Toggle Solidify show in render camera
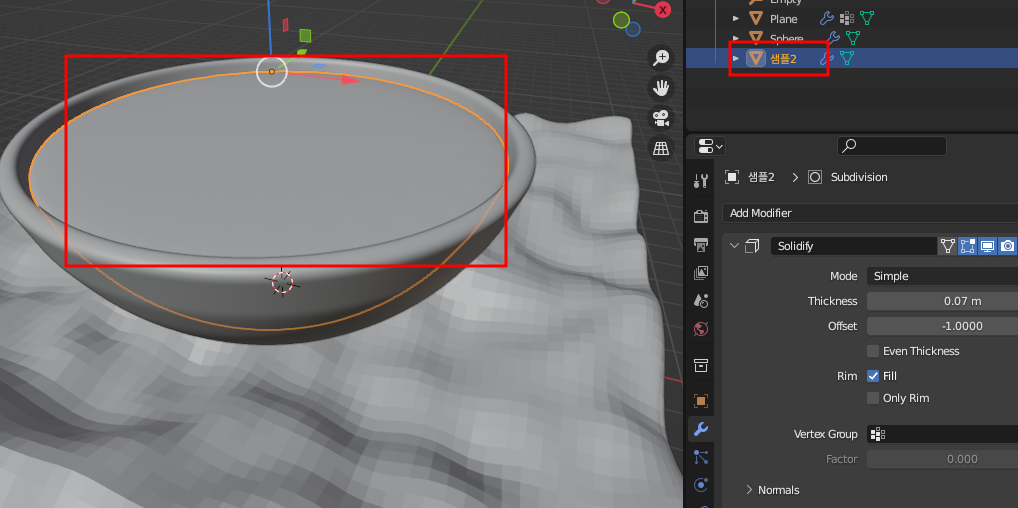This screenshot has width=1018, height=508. [x=1008, y=246]
